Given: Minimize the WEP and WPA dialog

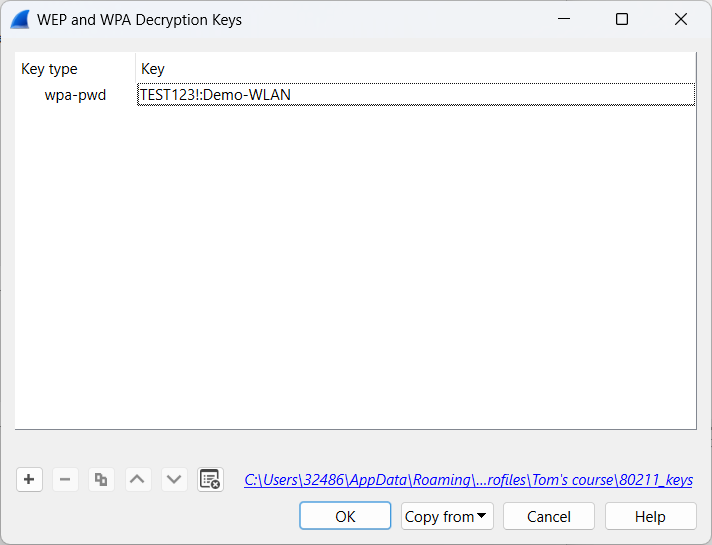Looking at the screenshot, I should click(563, 19).
